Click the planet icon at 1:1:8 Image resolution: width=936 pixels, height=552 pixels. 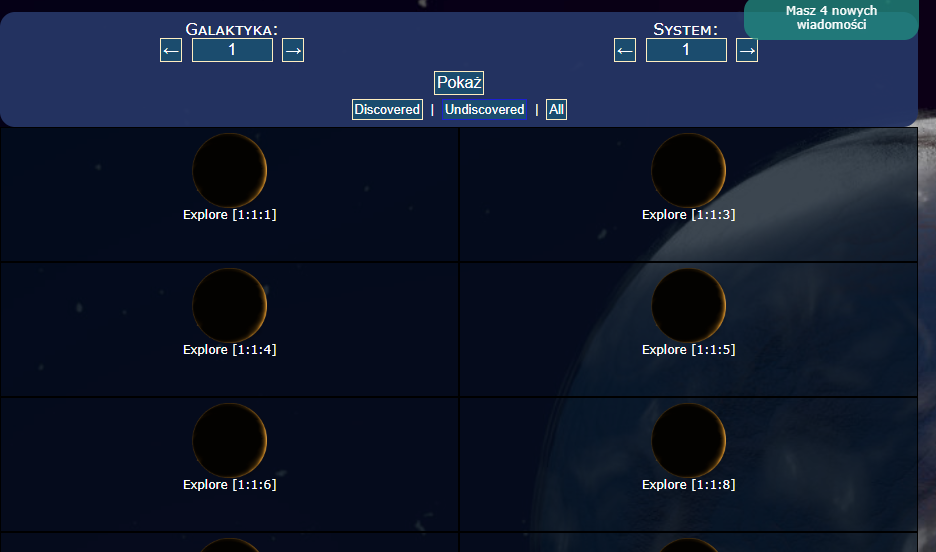[x=688, y=440]
